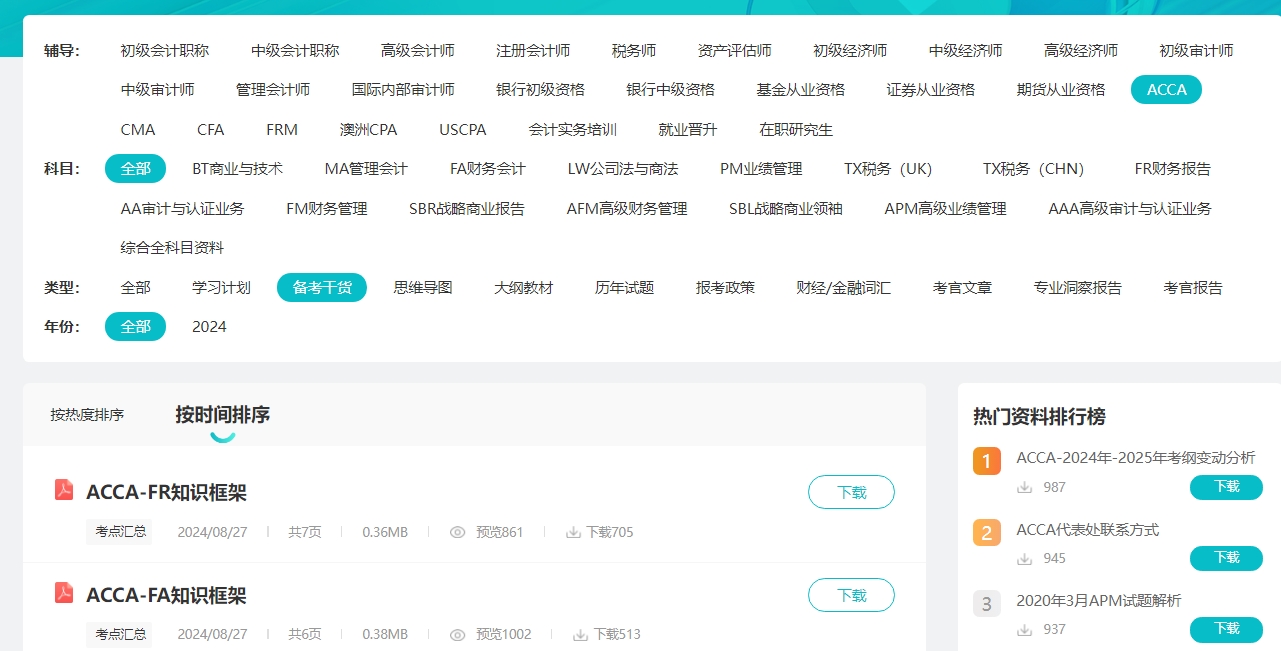Switch to 按时间排序 sorting tab
Screen dimensions: 1281x651
[x=222, y=415]
